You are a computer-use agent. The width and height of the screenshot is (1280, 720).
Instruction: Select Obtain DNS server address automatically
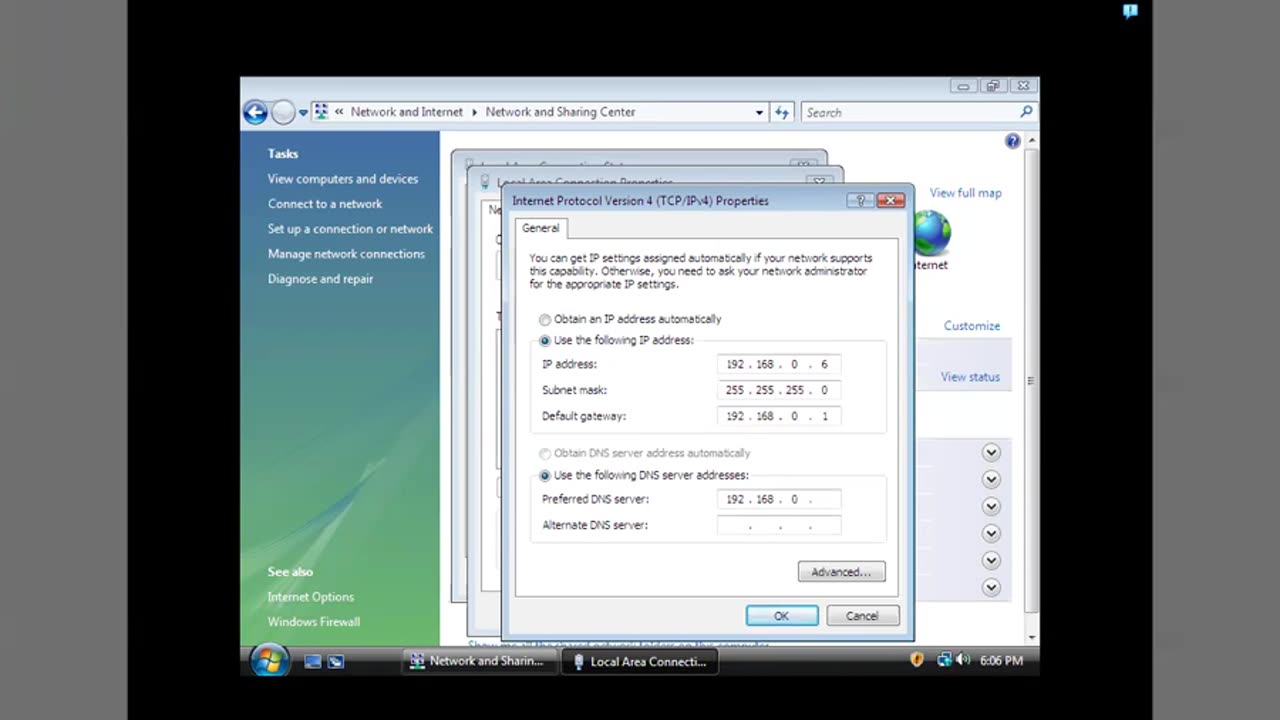(x=545, y=453)
